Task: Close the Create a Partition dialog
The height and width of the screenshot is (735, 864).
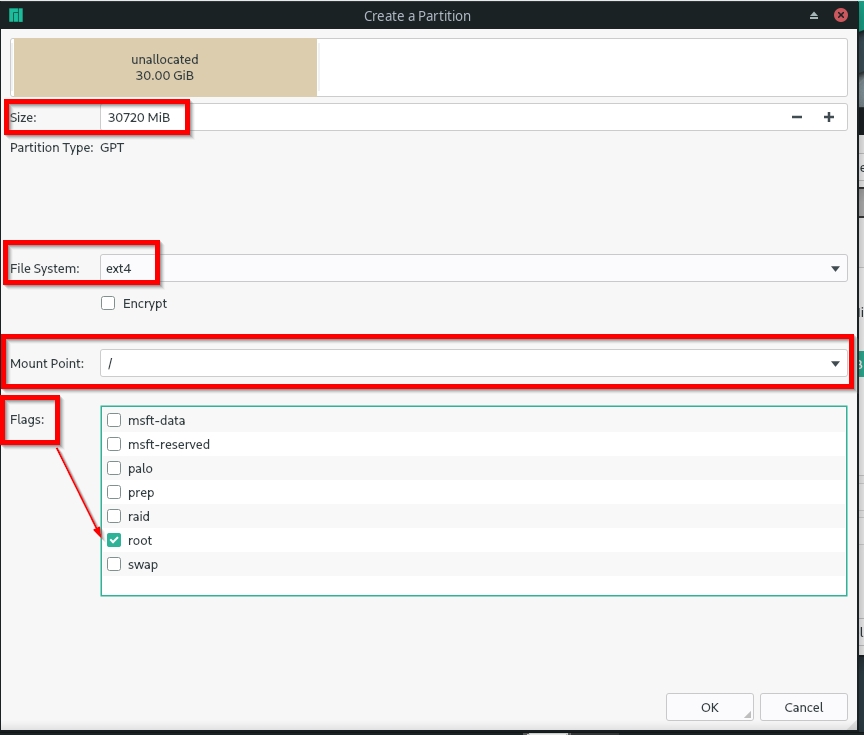Action: click(841, 15)
